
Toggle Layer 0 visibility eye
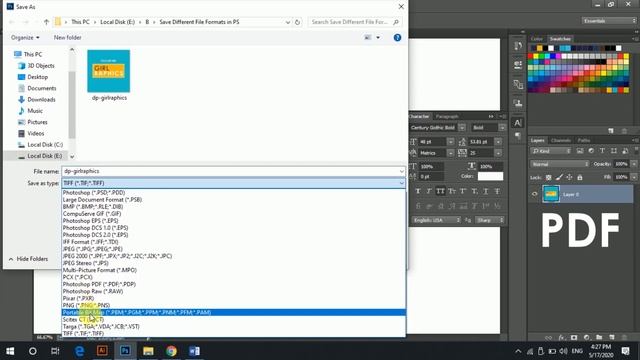[x=534, y=194]
